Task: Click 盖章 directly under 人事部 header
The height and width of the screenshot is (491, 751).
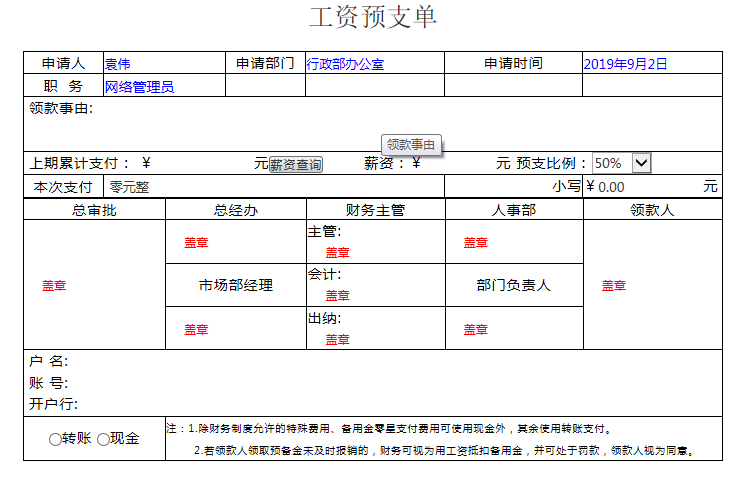Action: click(x=476, y=242)
